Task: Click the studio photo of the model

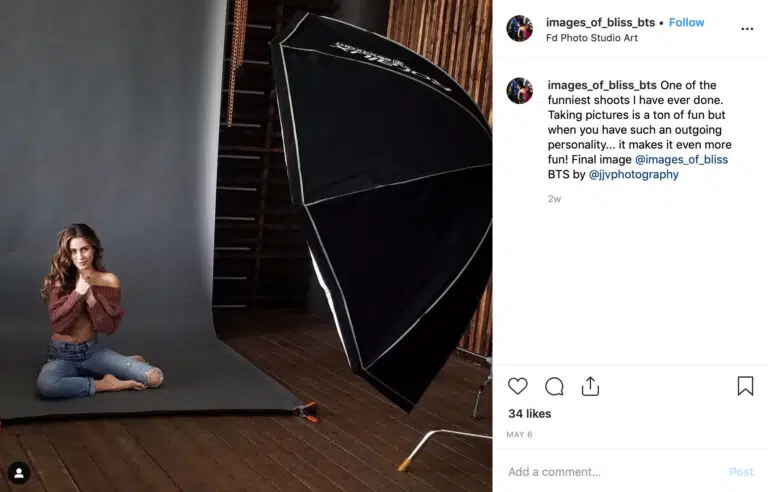Action: click(246, 246)
